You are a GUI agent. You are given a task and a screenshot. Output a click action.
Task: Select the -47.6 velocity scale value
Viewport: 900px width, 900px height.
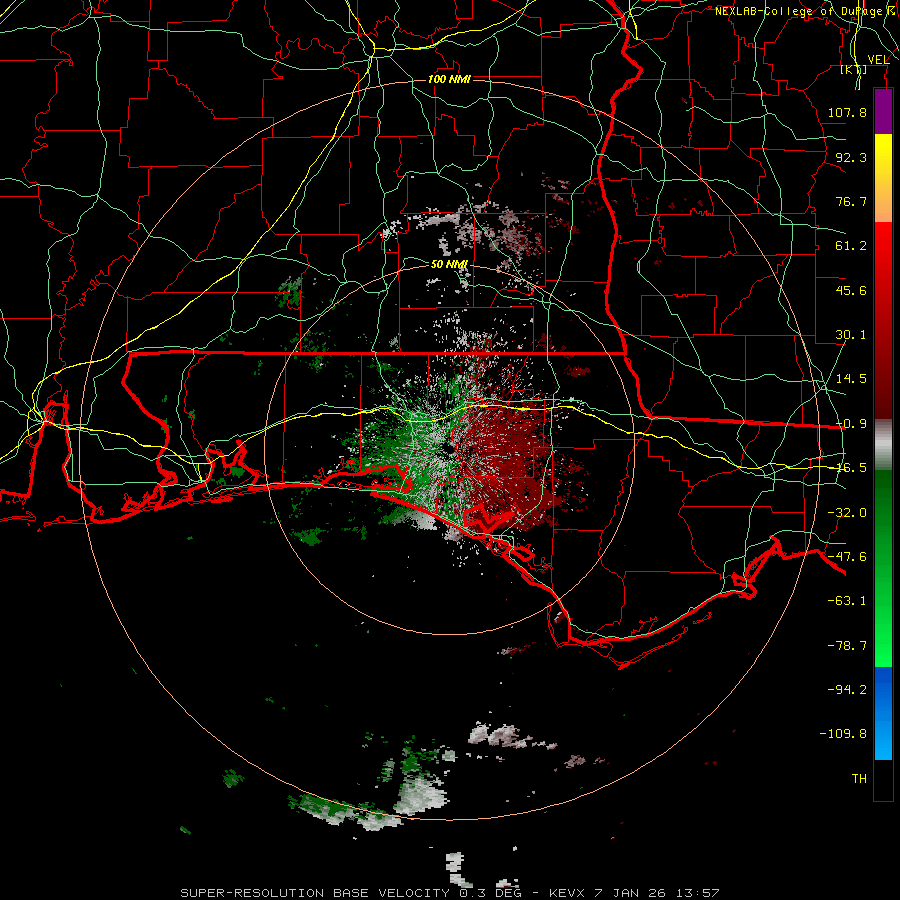pos(847,557)
